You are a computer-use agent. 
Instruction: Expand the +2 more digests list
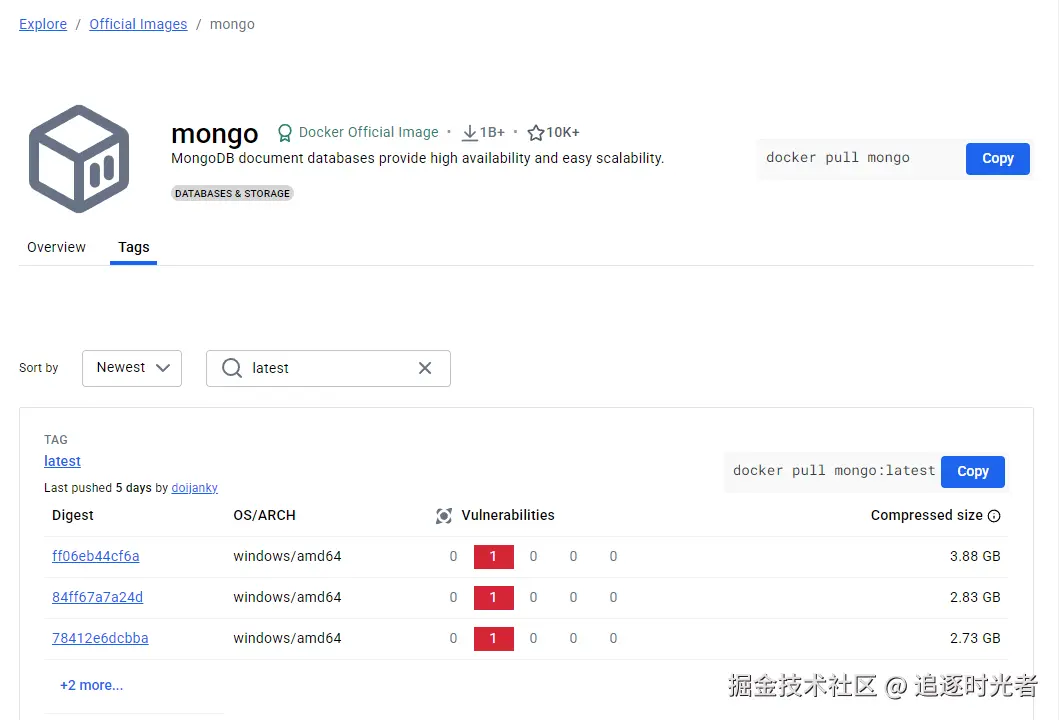(x=91, y=686)
